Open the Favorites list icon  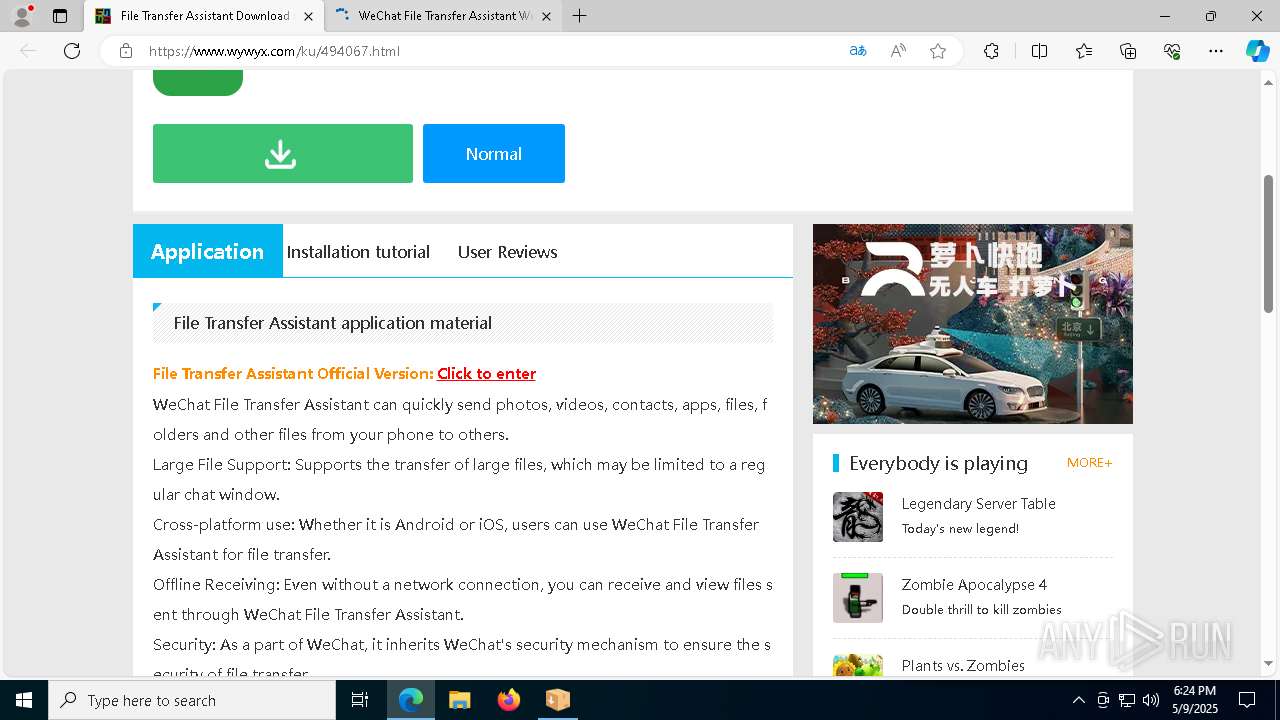[1084, 51]
